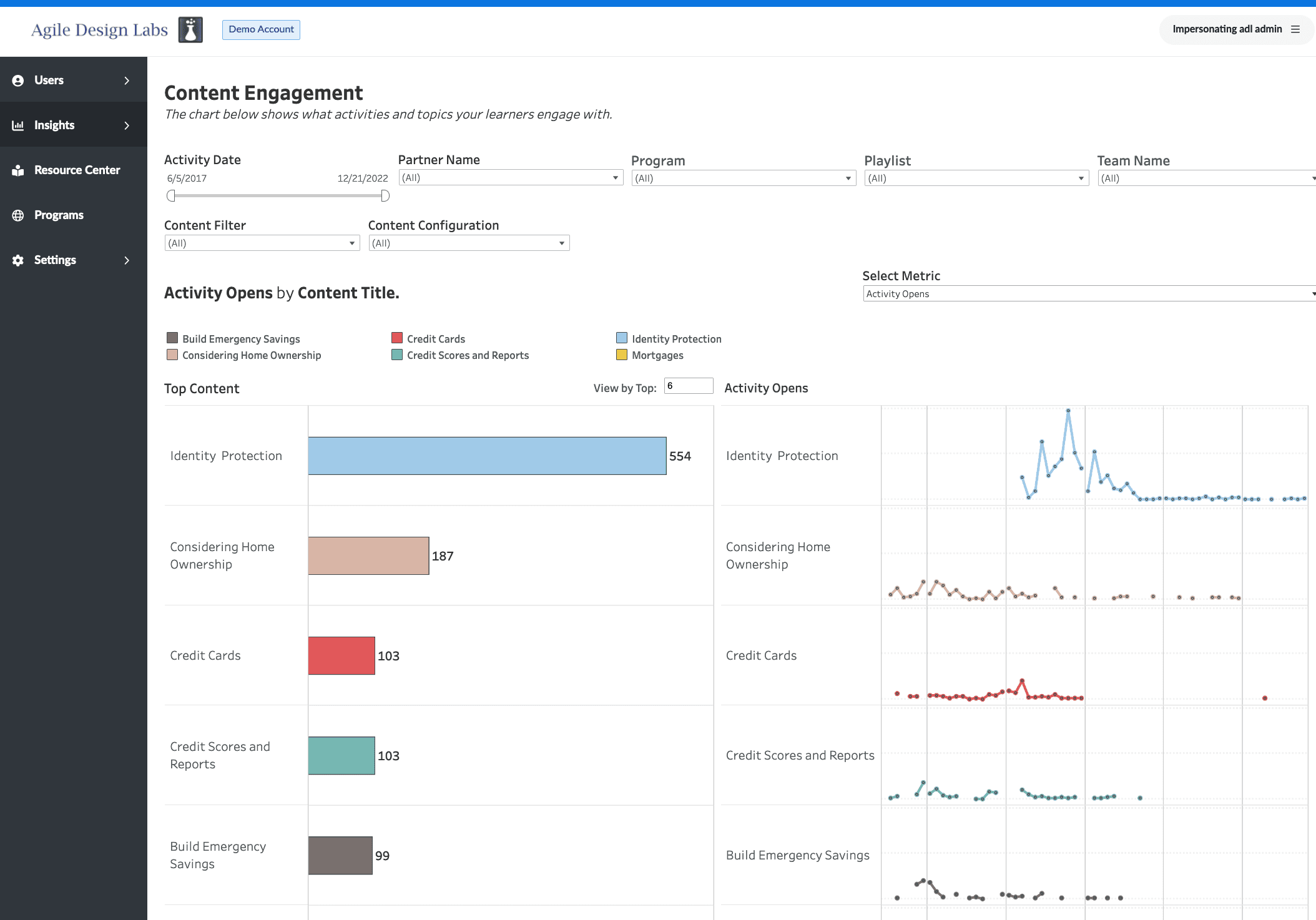Click the Mortgages legend label
The image size is (1316, 920).
click(x=657, y=355)
